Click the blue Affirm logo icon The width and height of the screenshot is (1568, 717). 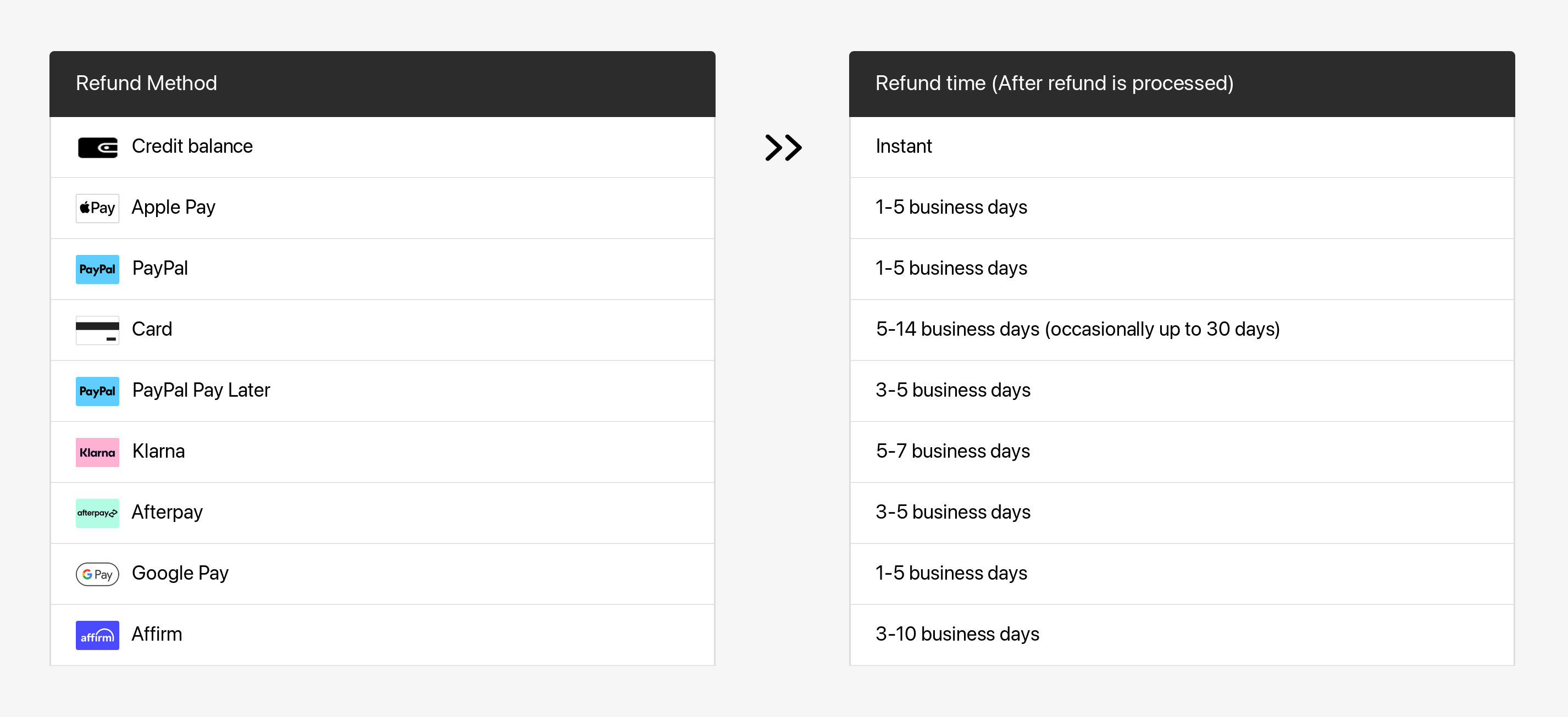(x=97, y=635)
